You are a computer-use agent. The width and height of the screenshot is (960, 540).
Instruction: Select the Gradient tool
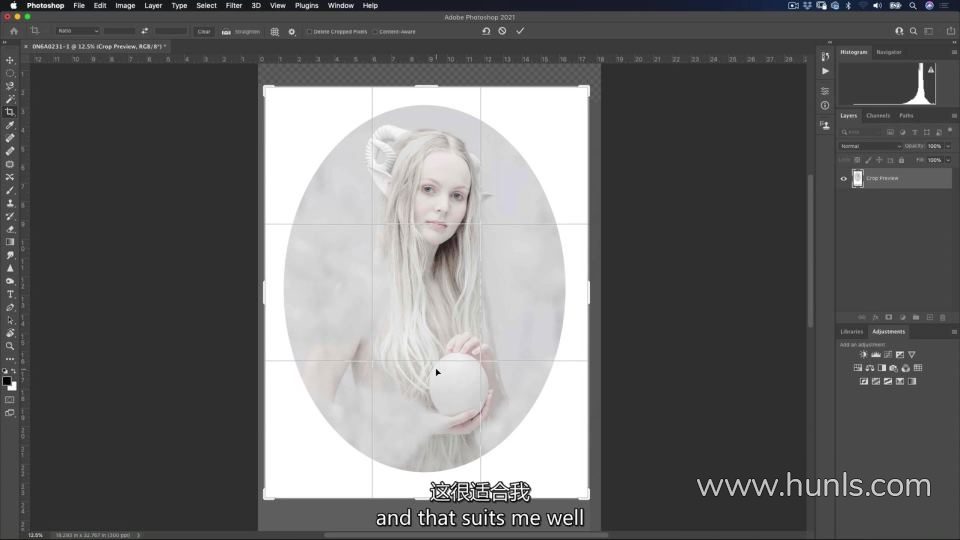pyautogui.click(x=10, y=242)
